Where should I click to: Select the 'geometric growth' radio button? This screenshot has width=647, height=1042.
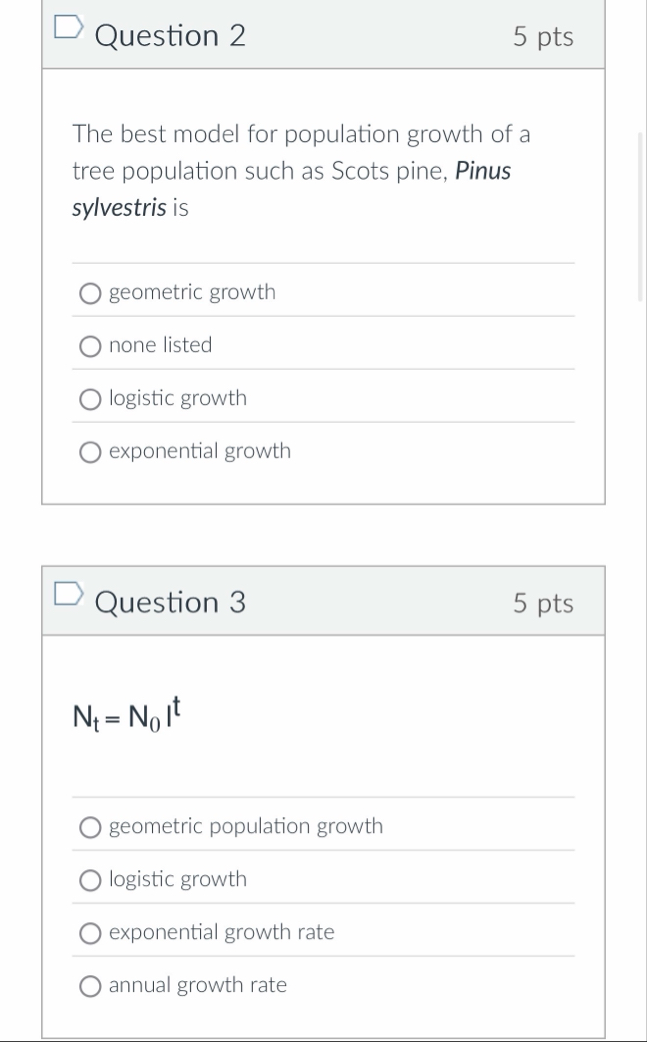tap(91, 293)
